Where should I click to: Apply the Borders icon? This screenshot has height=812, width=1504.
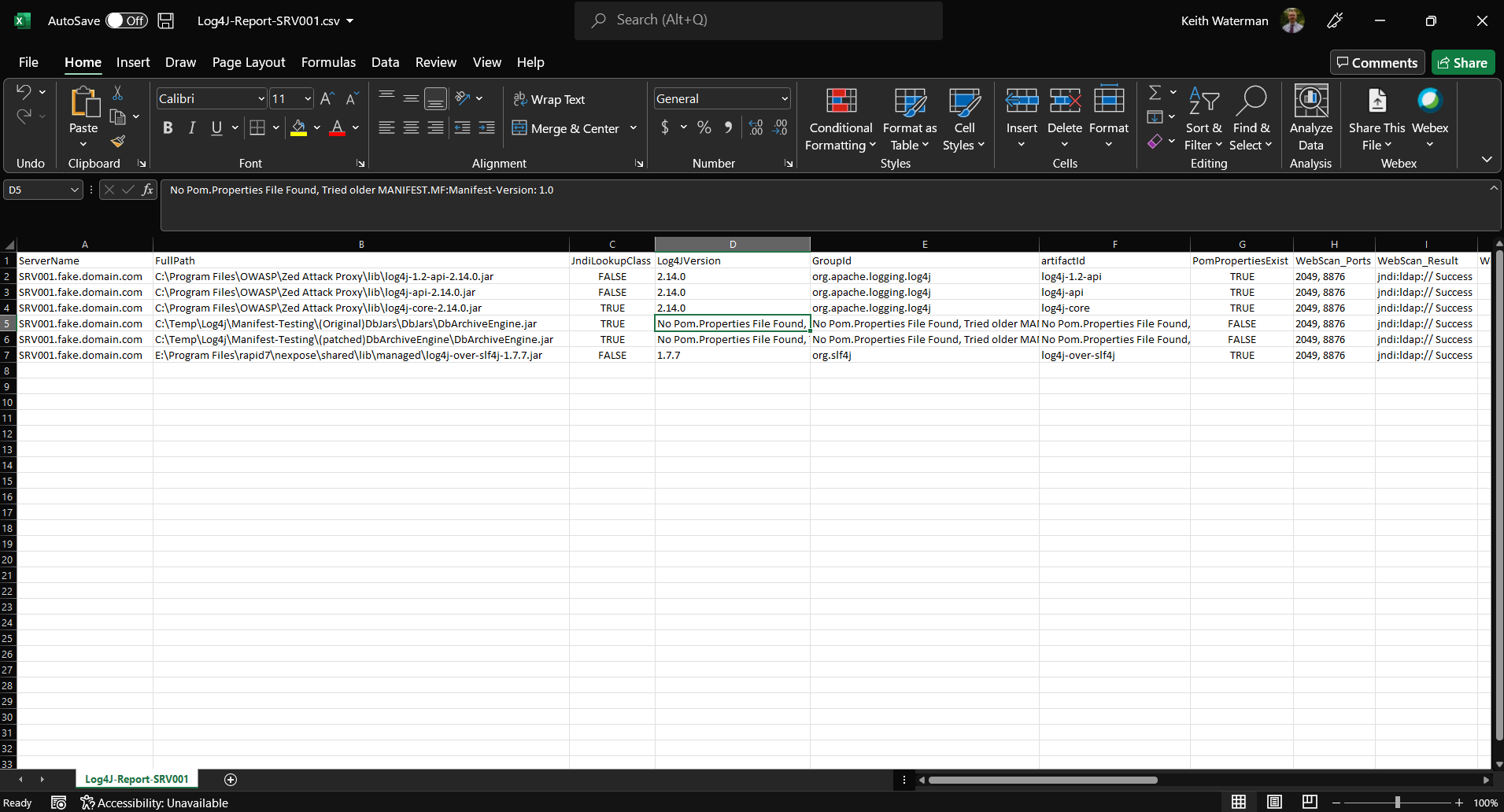click(257, 127)
